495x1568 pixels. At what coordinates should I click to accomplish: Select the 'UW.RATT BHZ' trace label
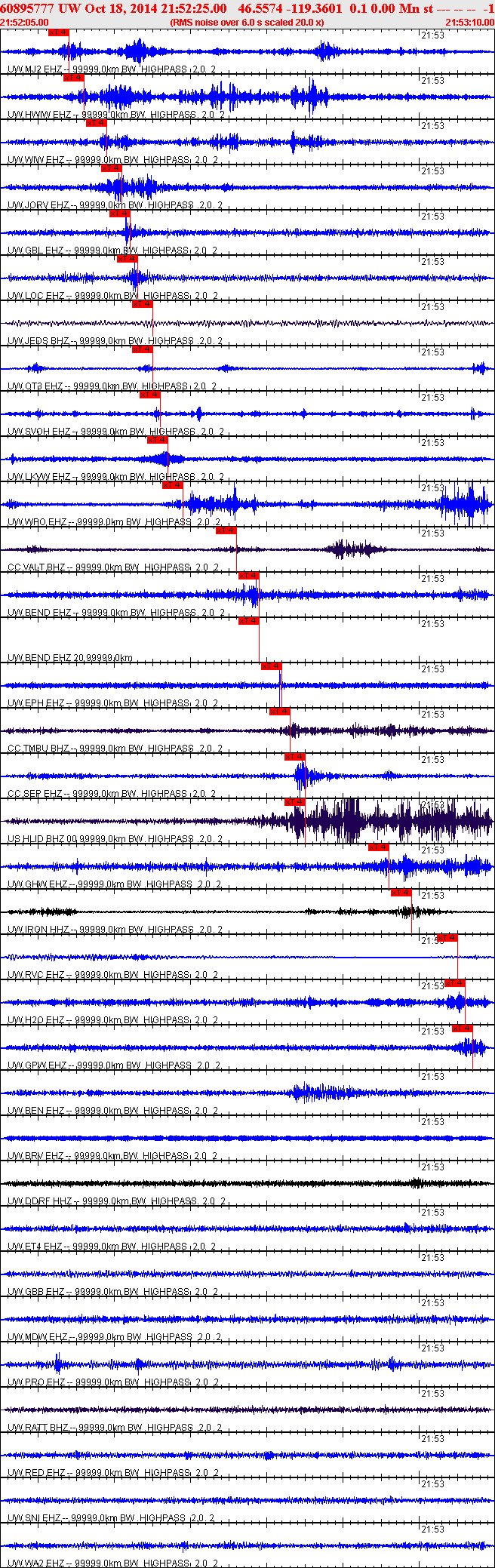coord(38,1428)
